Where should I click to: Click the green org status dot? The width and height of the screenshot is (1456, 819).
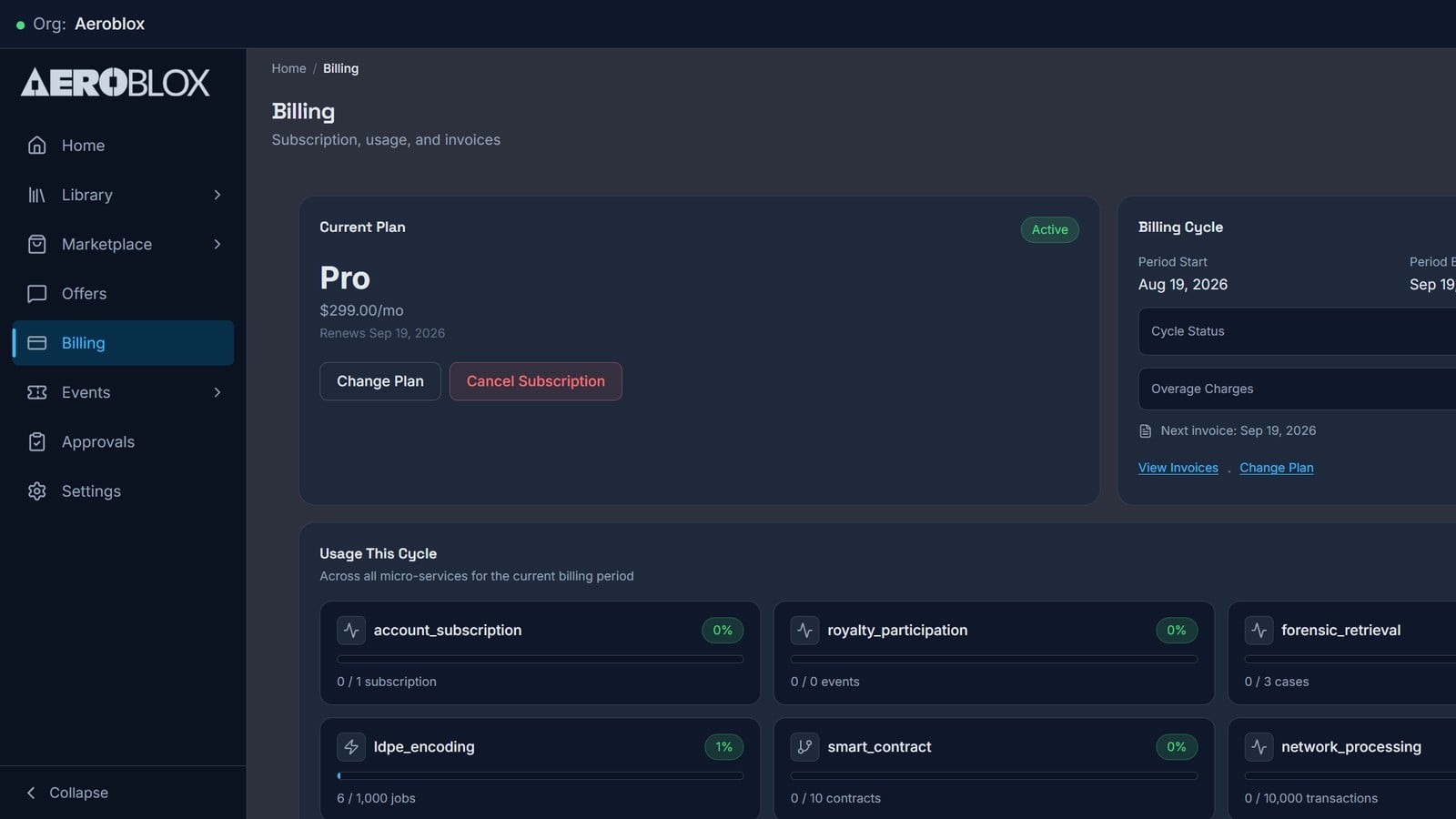pyautogui.click(x=20, y=25)
